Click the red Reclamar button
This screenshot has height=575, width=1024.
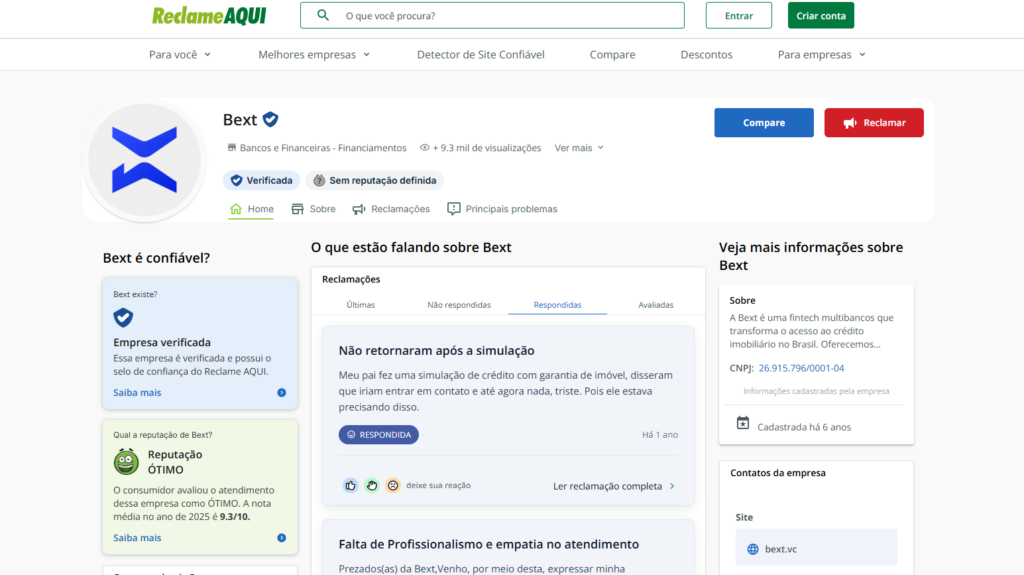coord(874,123)
